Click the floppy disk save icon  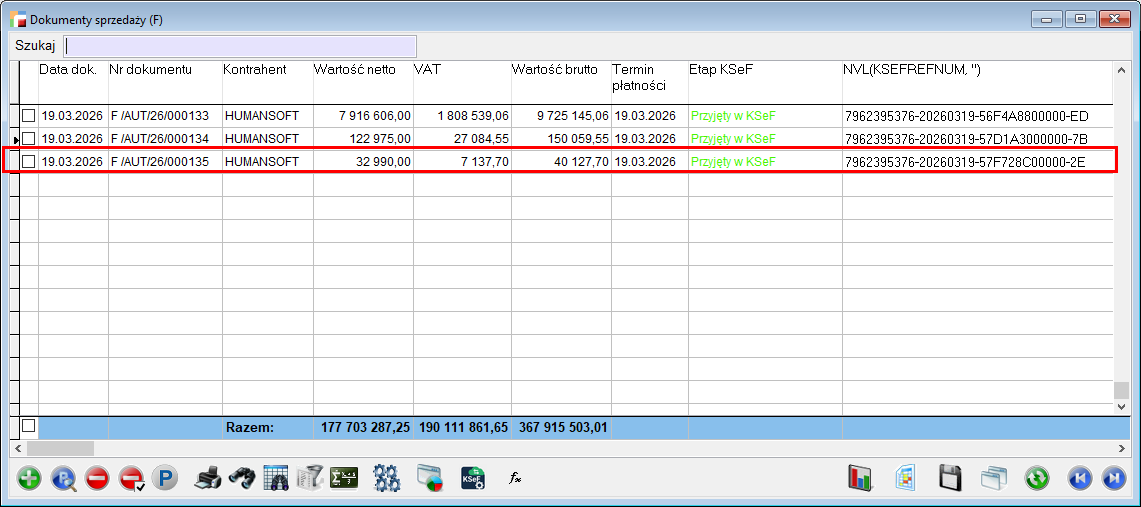click(x=950, y=478)
